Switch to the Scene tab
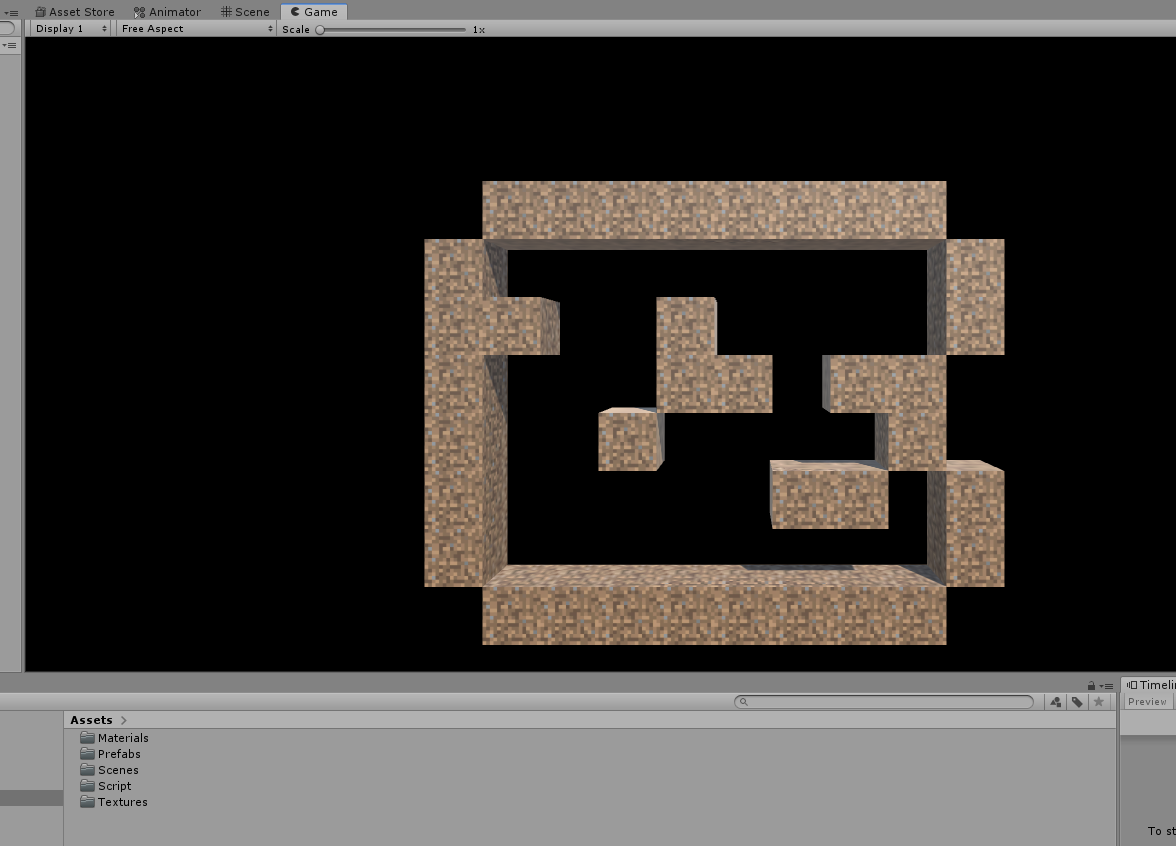Viewport: 1176px width, 846px height. pos(244,11)
